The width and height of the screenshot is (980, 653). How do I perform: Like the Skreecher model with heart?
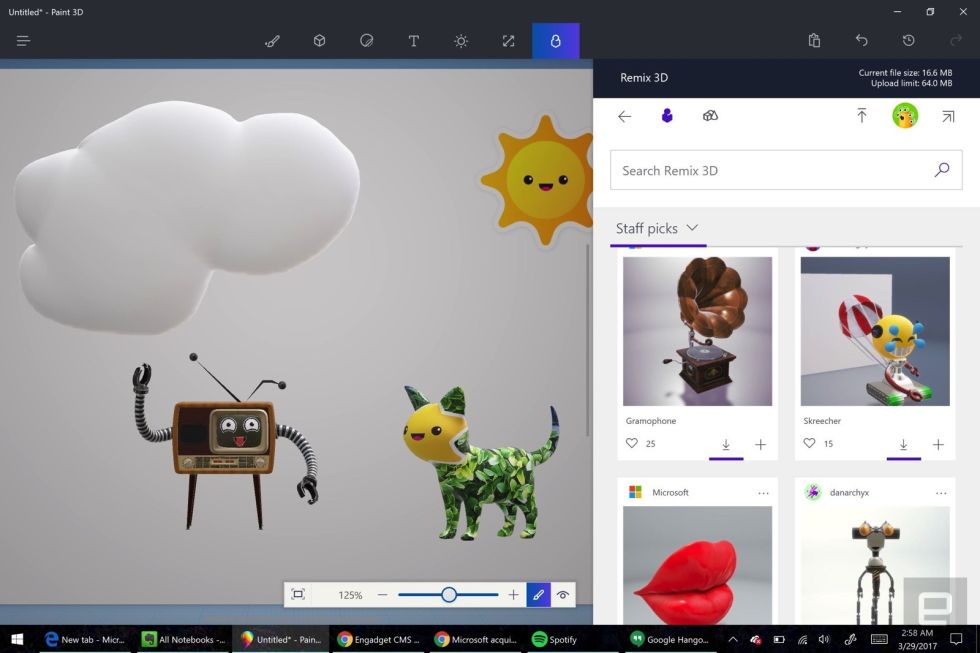point(809,443)
